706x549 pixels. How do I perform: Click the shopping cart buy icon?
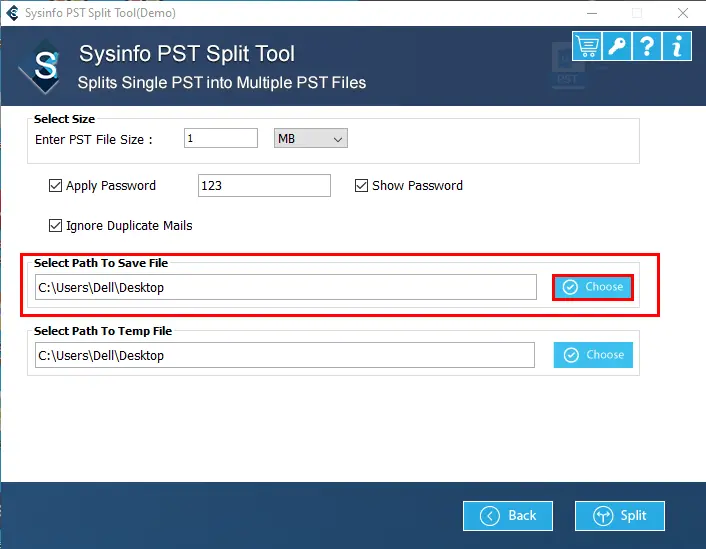pyautogui.click(x=587, y=46)
